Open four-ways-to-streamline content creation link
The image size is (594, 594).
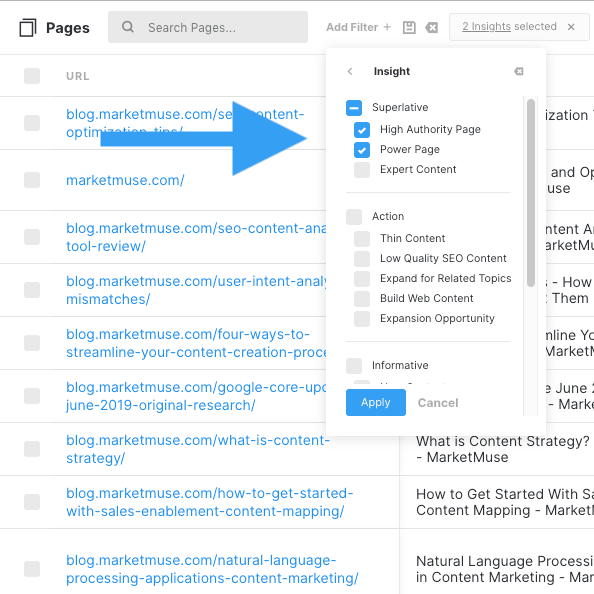tap(196, 343)
